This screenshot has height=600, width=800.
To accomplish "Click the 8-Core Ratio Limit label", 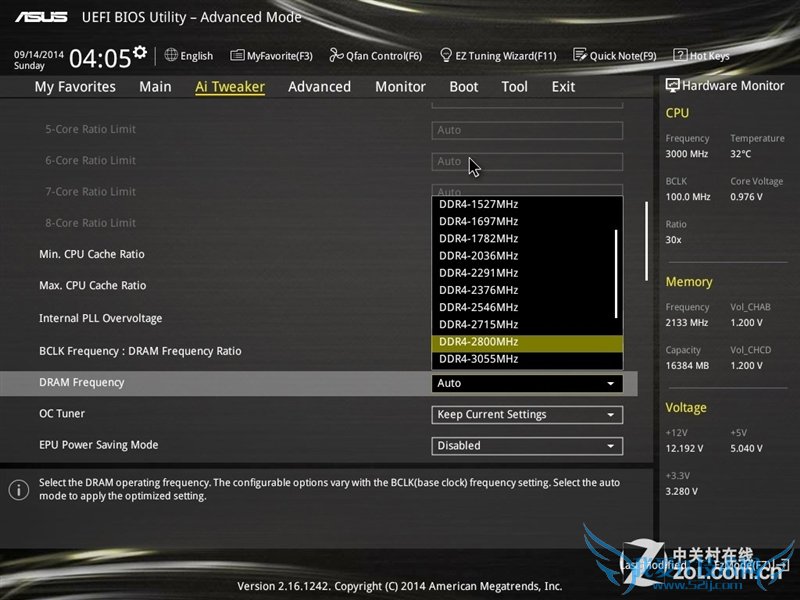I will [x=90, y=223].
